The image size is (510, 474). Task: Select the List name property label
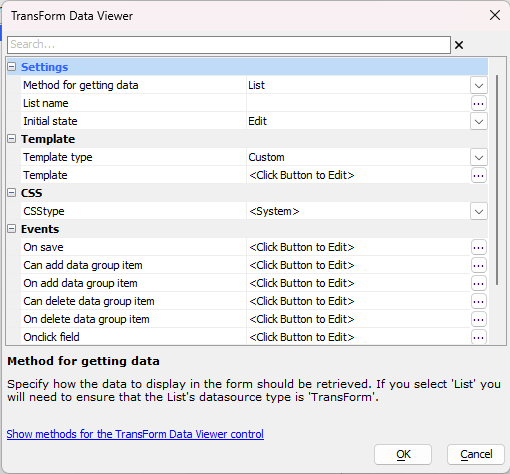46,103
